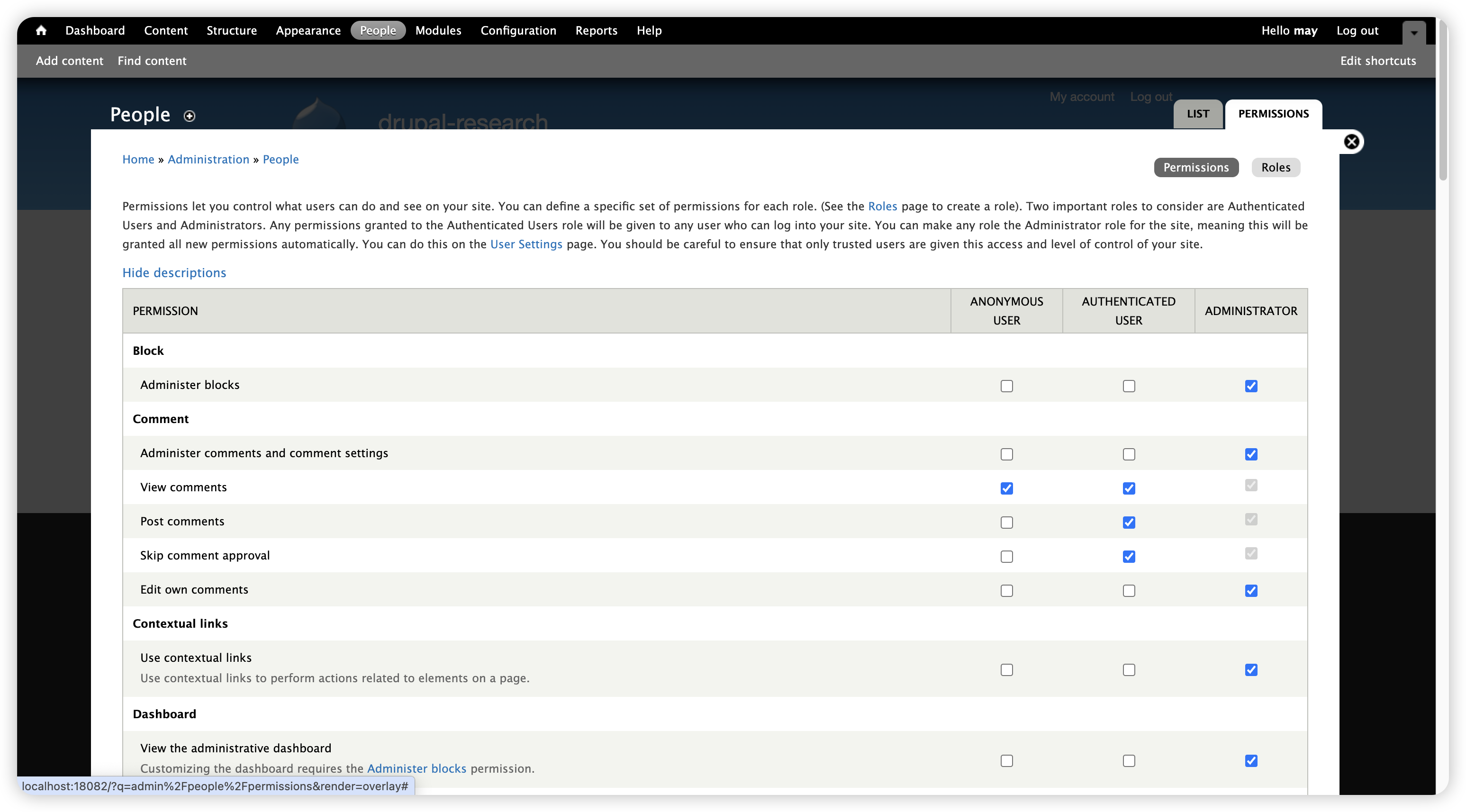Open the Help menu item
Screen dimensions: 1466x812
649,30
